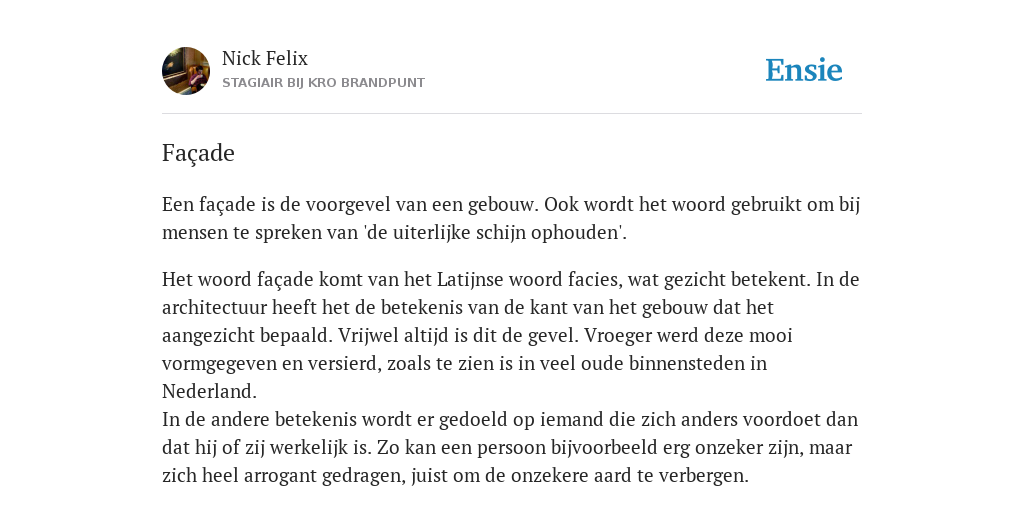Click the word 'Nederland.' in the article
Screen dimensions: 1024x512
point(209,391)
